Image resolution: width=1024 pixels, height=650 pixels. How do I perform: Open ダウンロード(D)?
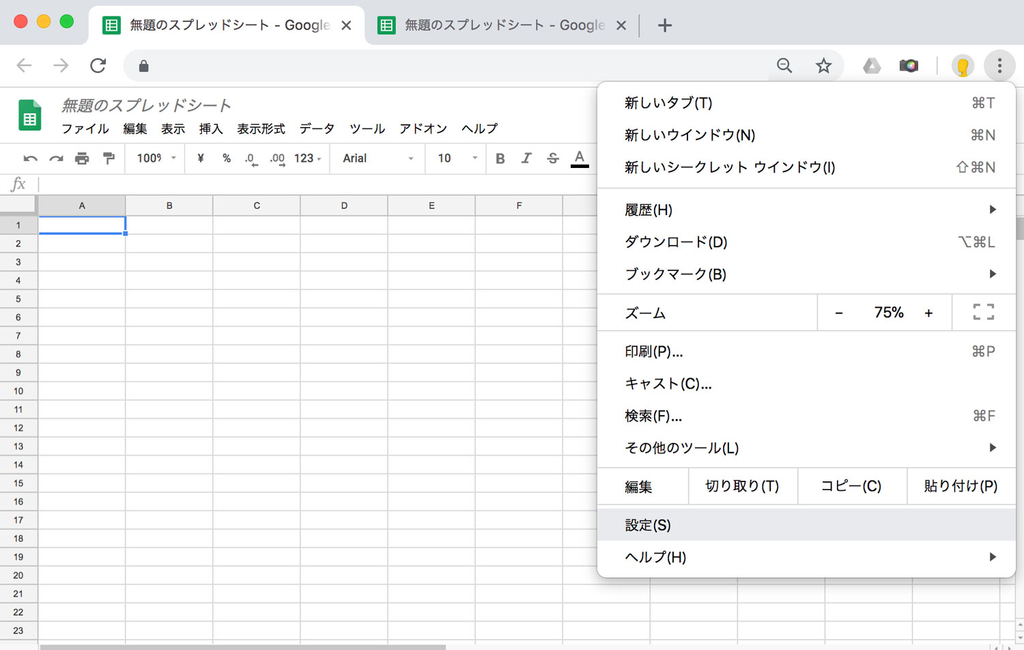click(x=807, y=242)
